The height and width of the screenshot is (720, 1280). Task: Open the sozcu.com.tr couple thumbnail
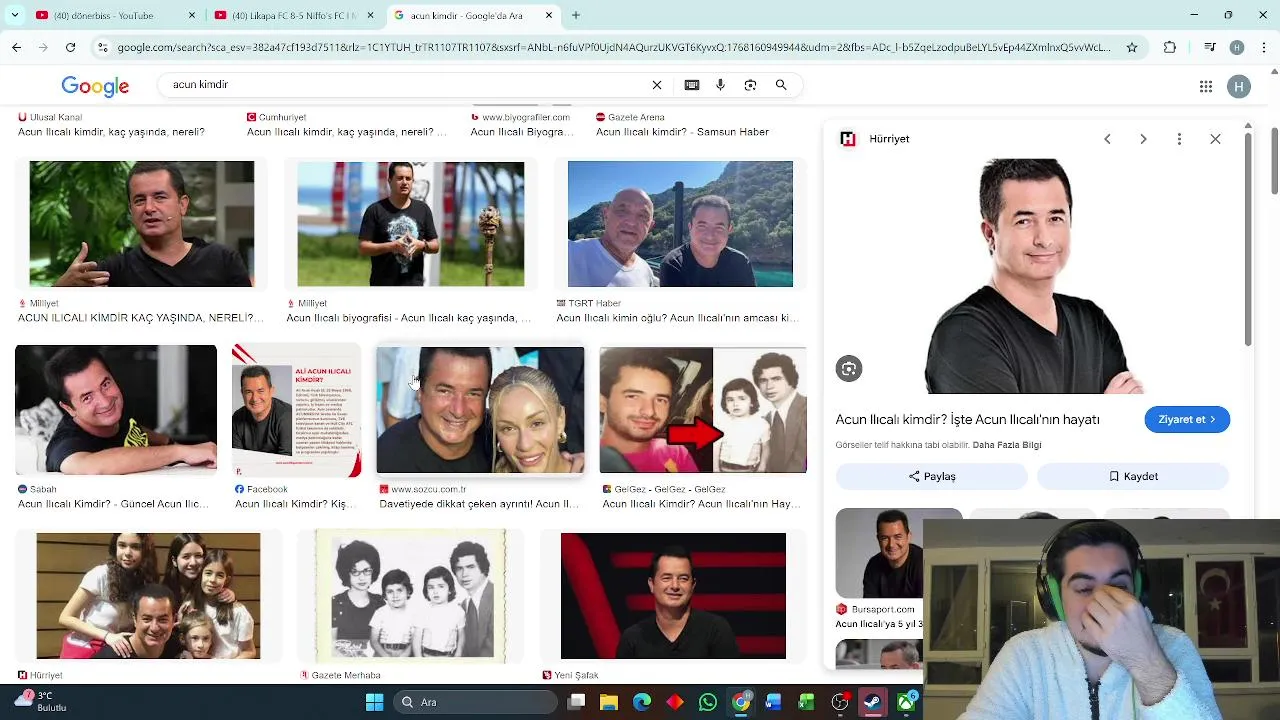pyautogui.click(x=480, y=409)
